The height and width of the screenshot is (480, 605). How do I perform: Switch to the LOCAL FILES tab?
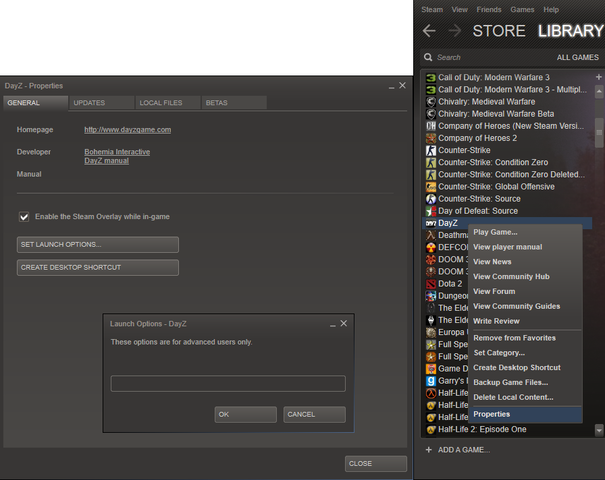(168, 103)
